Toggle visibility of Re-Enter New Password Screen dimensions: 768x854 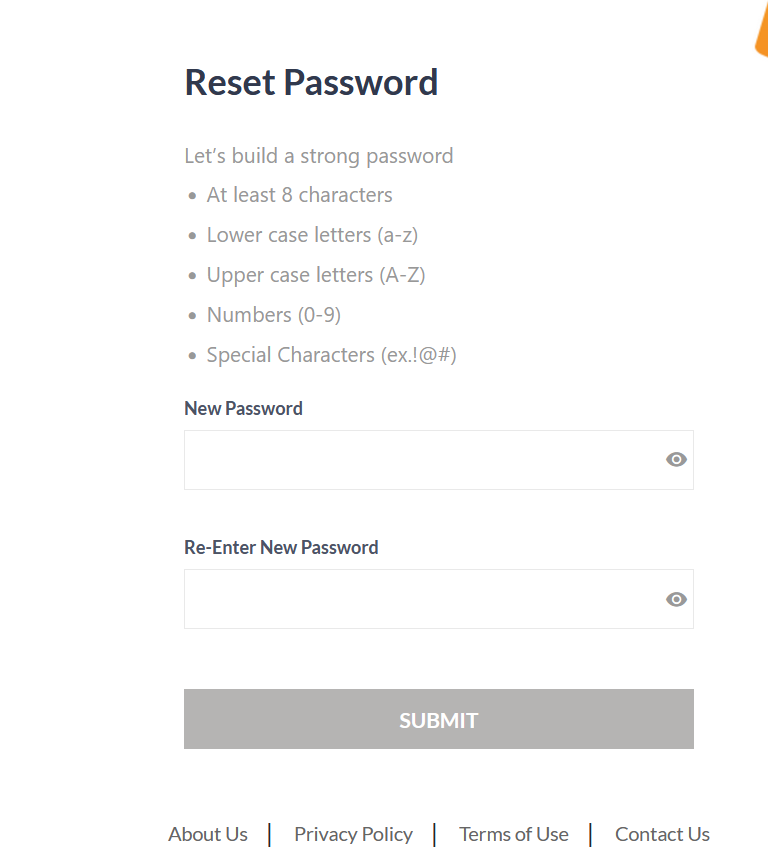click(x=676, y=600)
